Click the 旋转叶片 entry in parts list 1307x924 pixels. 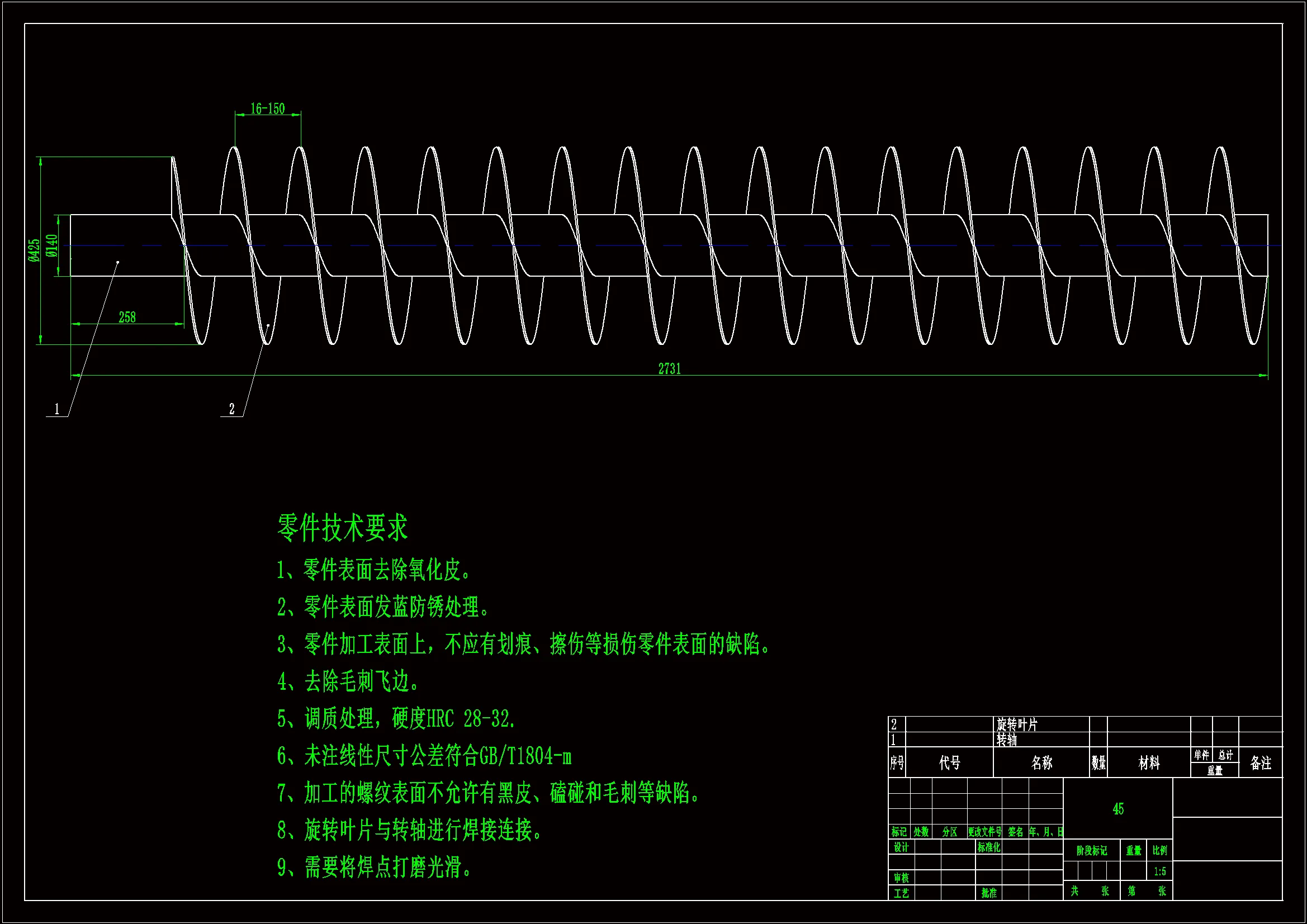coord(1017,724)
